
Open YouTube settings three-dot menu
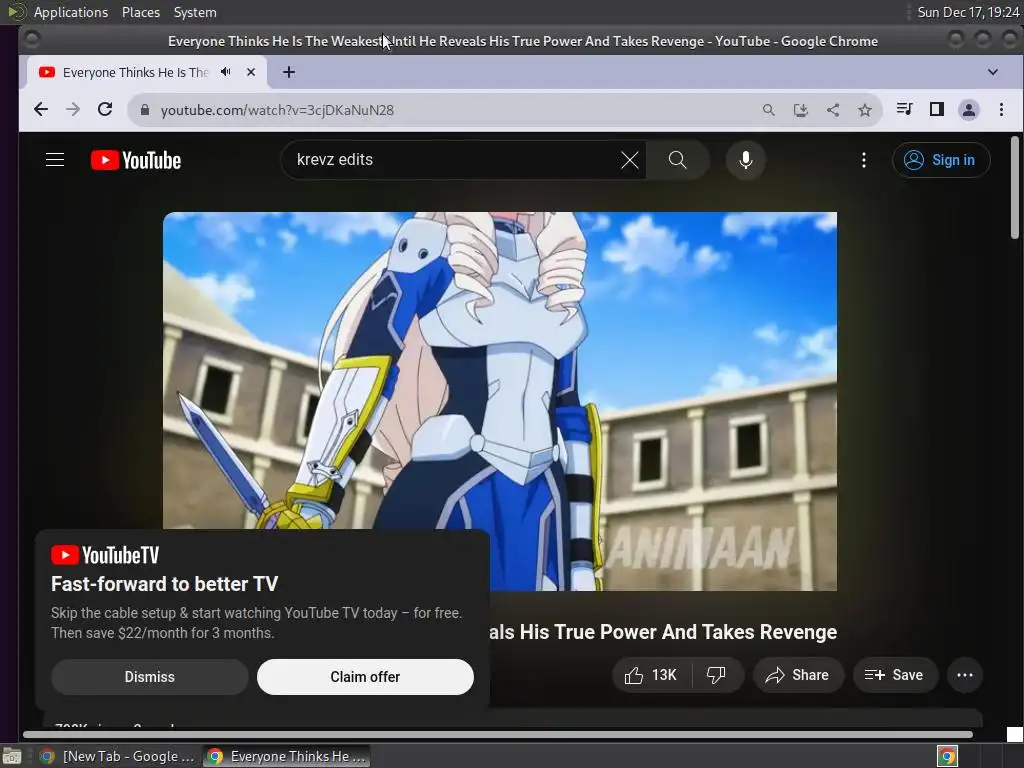pos(863,160)
